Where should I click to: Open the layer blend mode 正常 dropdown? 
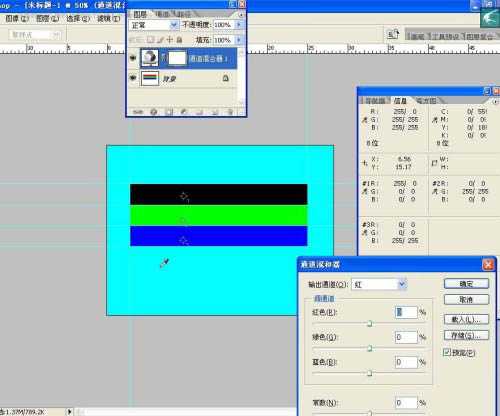154,25
